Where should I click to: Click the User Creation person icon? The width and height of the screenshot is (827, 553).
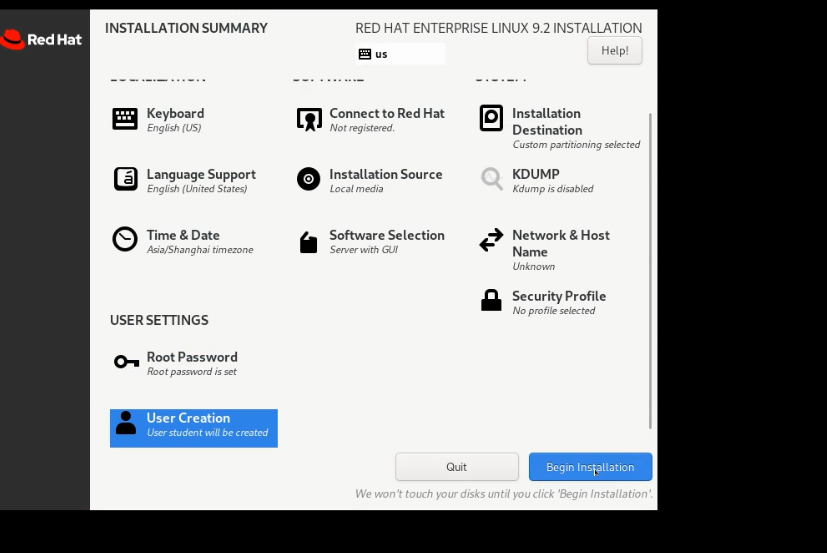[x=126, y=423]
